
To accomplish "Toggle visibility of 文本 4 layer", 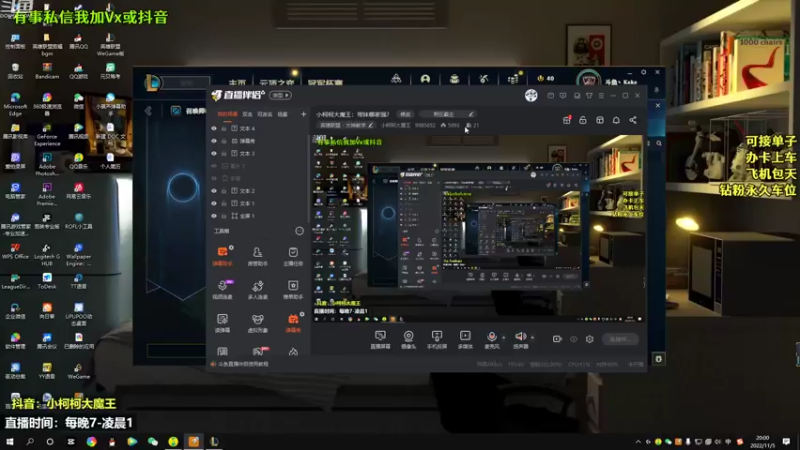I will click(214, 129).
